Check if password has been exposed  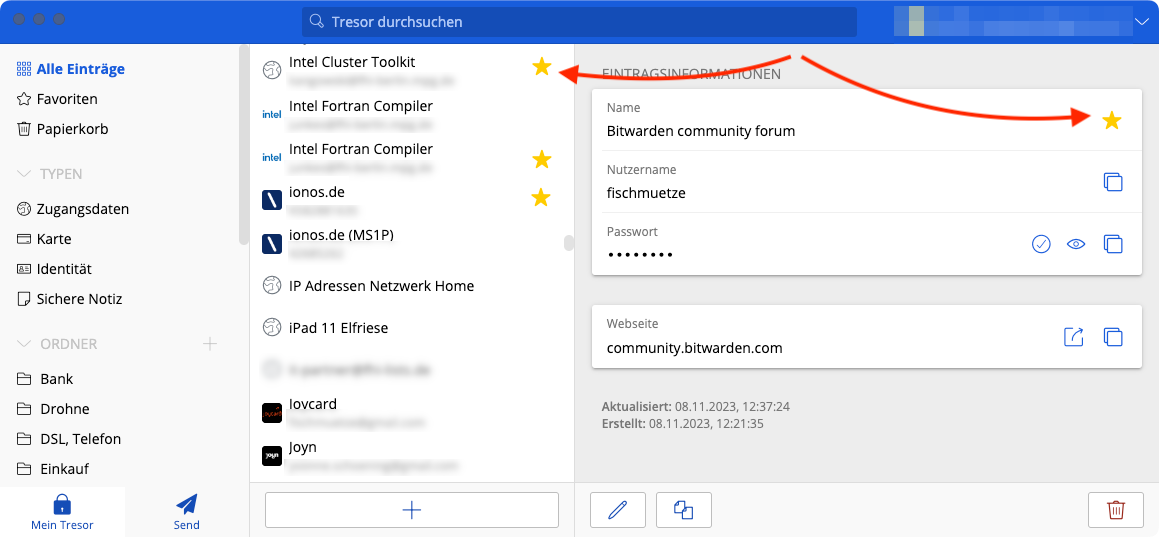click(x=1041, y=244)
